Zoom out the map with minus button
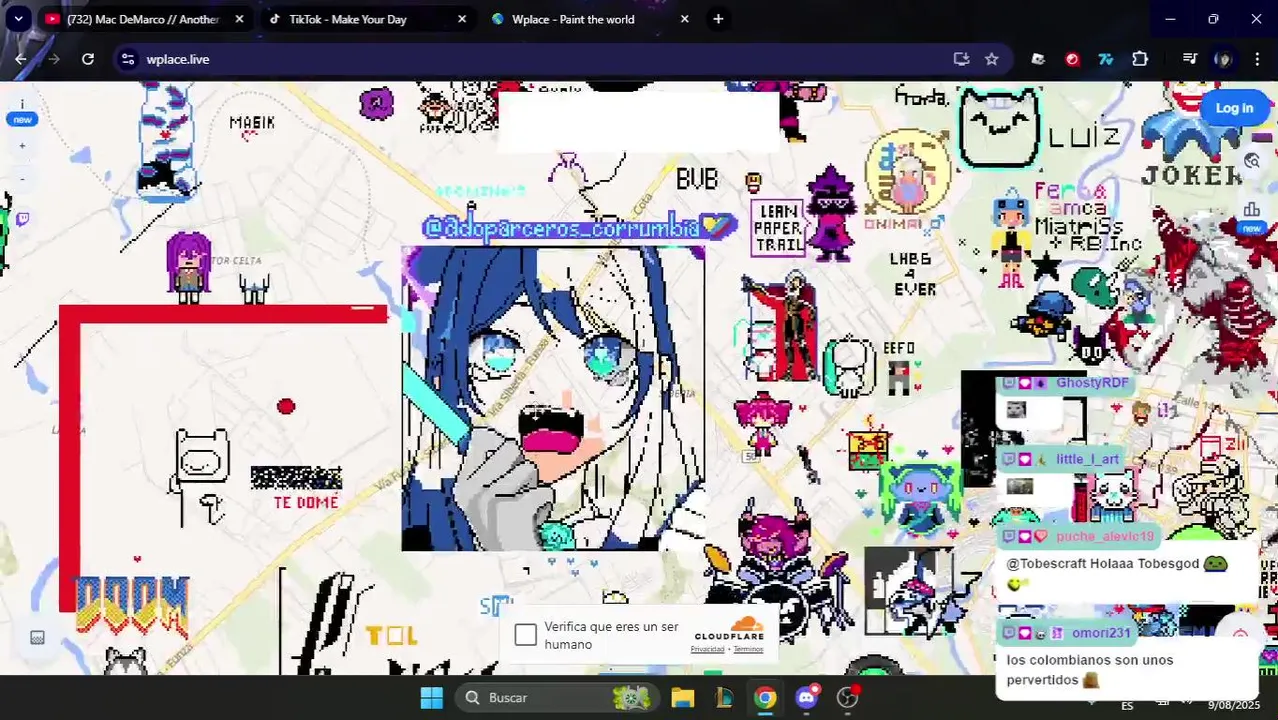This screenshot has height=720, width=1278. pos(22,180)
